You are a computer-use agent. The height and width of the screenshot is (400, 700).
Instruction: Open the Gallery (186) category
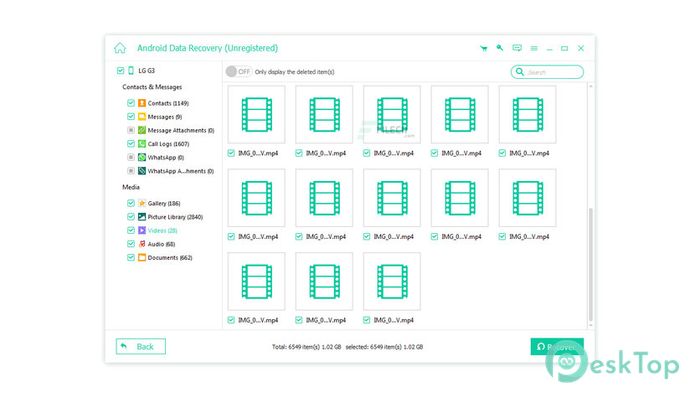[164, 203]
